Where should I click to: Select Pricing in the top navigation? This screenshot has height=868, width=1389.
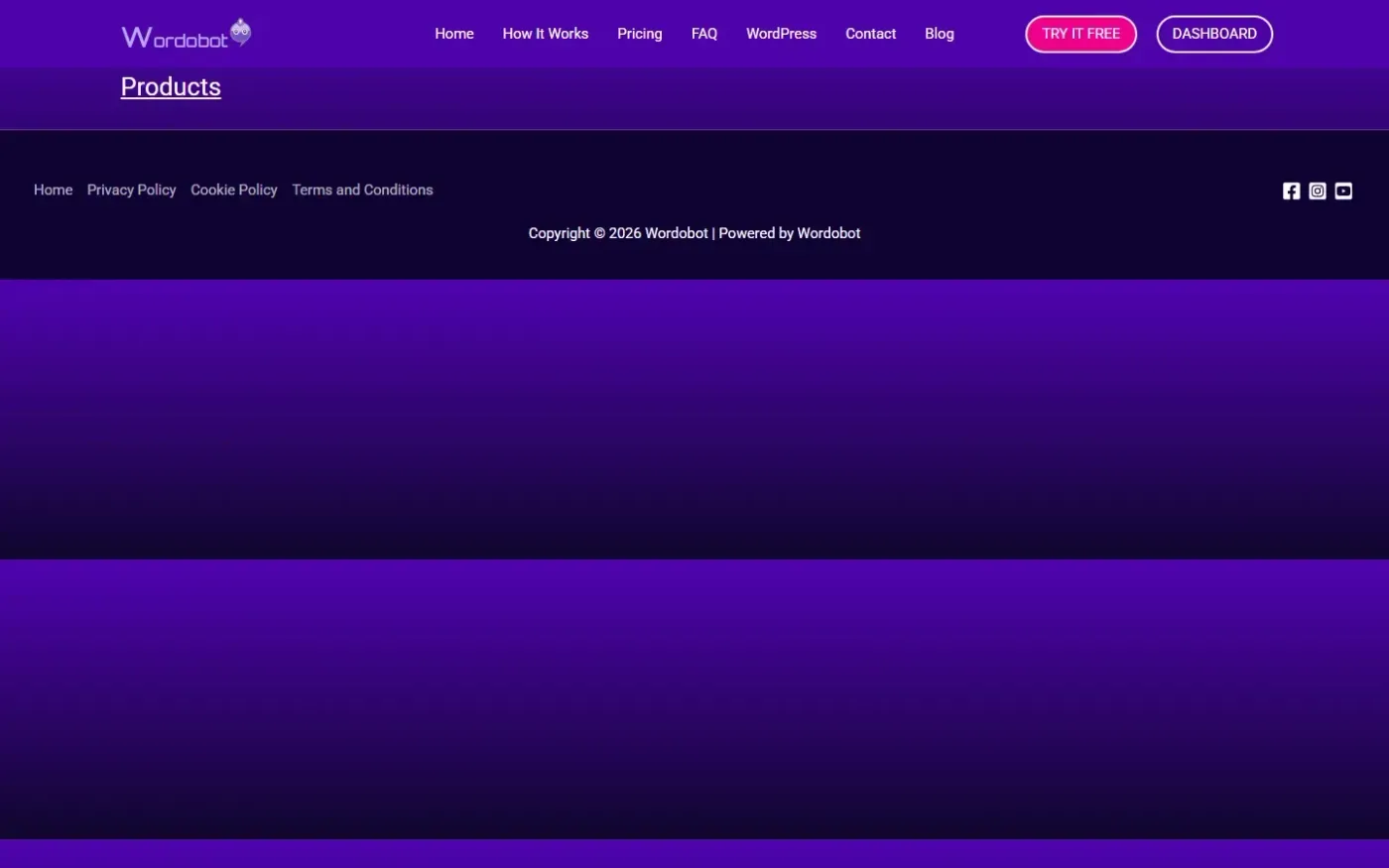[640, 34]
